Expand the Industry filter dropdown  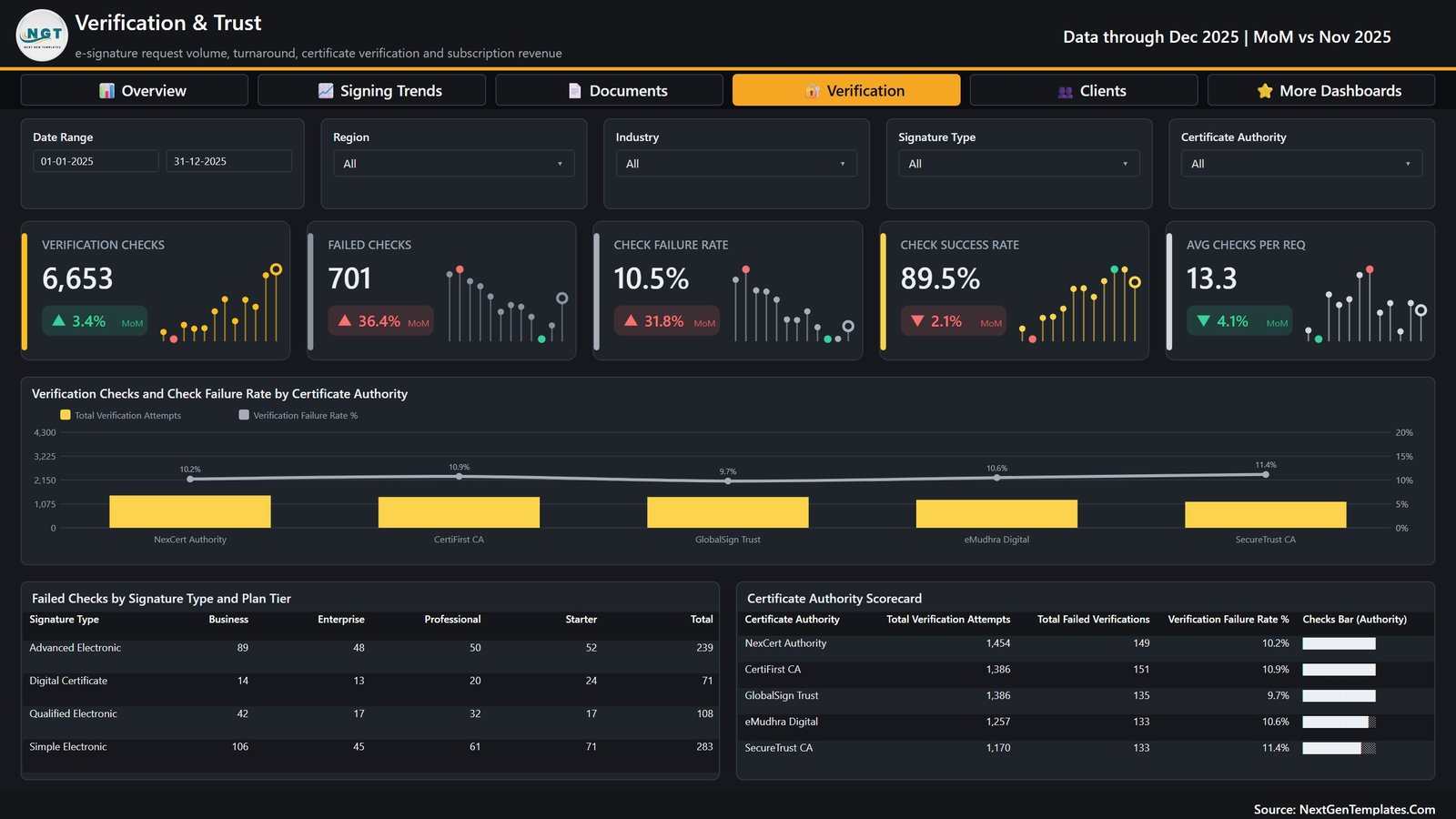[736, 164]
